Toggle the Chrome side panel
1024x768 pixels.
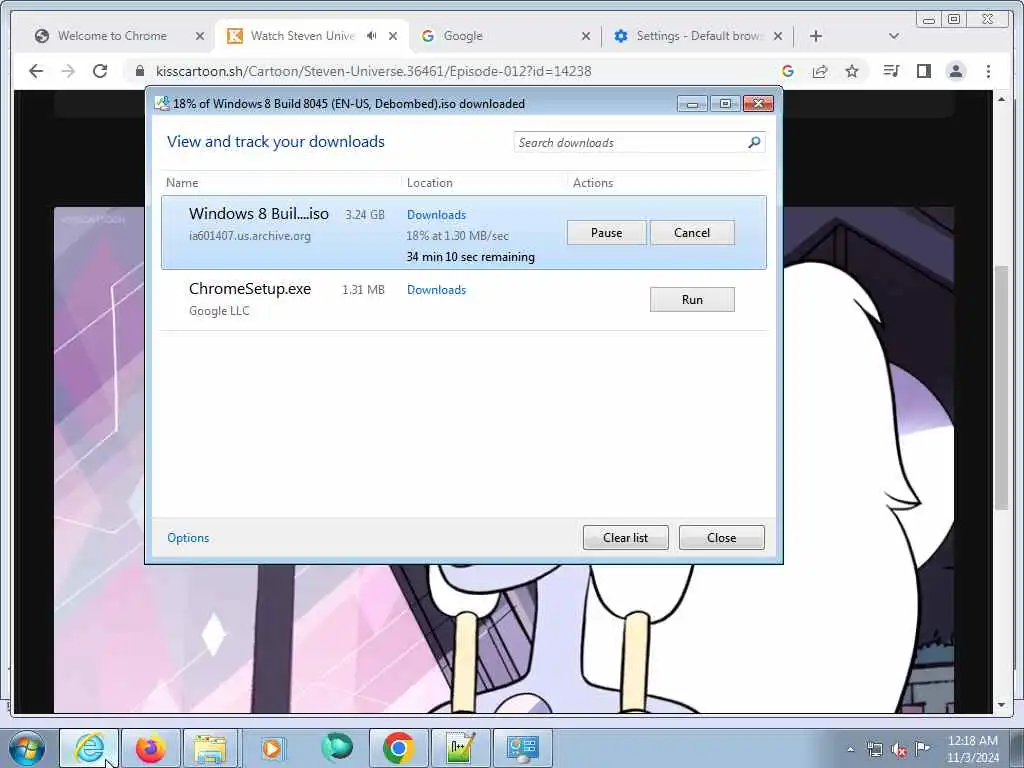pyautogui.click(x=923, y=71)
